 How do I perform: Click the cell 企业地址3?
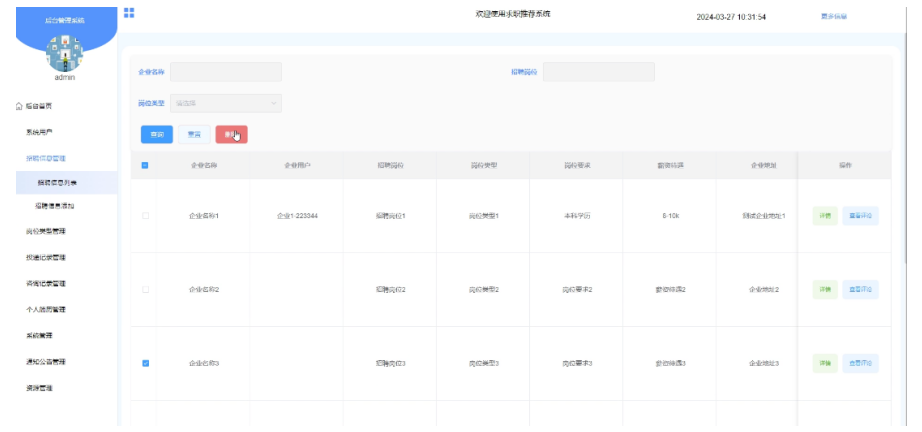[764, 364]
